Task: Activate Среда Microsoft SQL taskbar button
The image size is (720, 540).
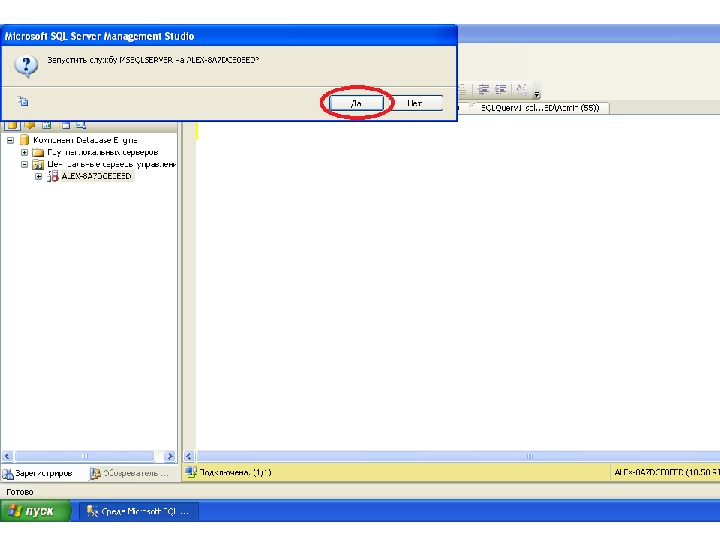Action: [x=139, y=511]
